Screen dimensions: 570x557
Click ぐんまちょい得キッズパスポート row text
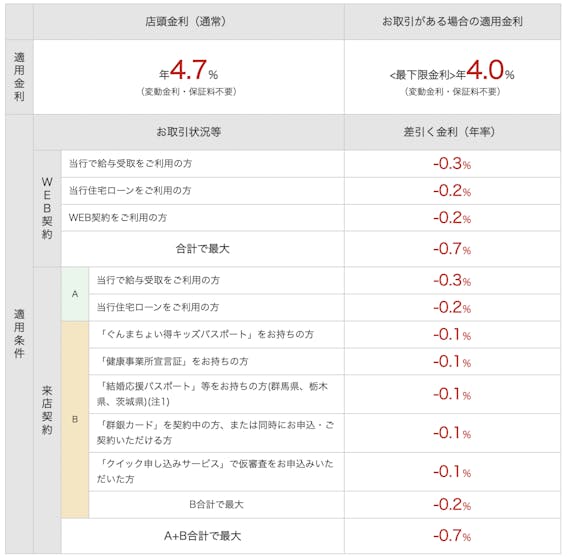coord(206,334)
